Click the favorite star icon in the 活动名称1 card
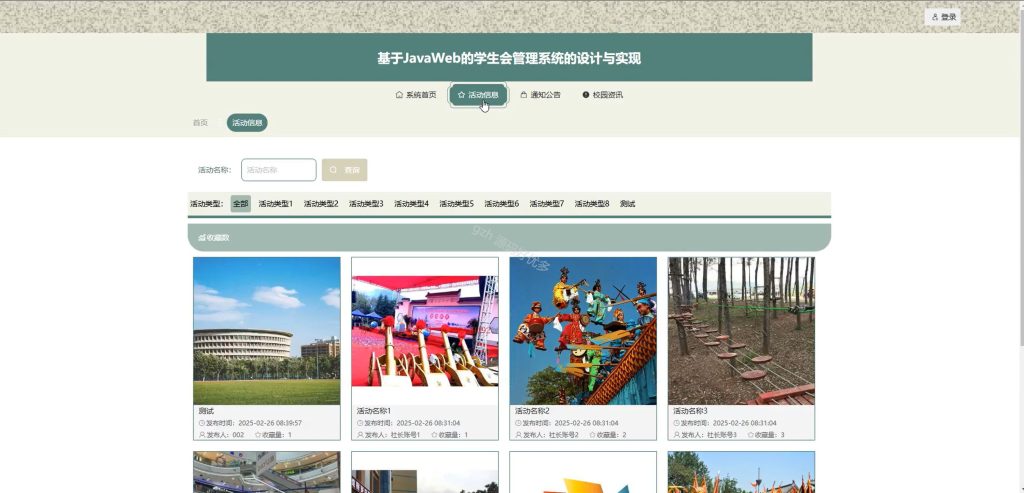The width and height of the screenshot is (1024, 493). click(x=434, y=435)
